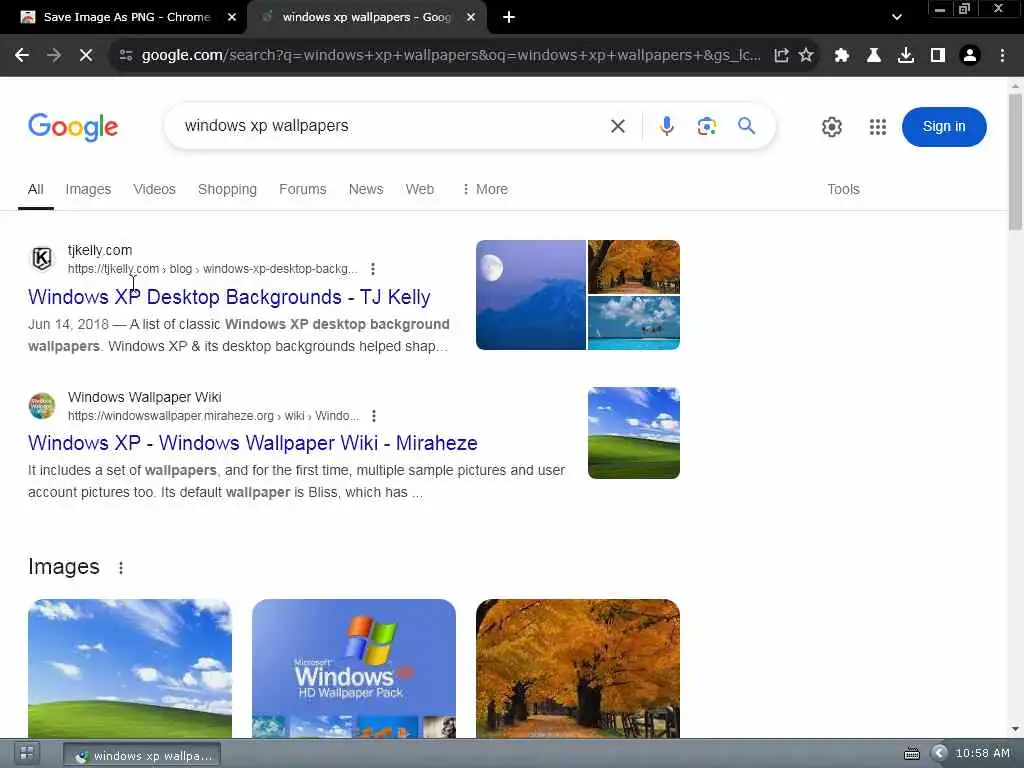Share this page from address bar
1024x768 pixels.
781,56
